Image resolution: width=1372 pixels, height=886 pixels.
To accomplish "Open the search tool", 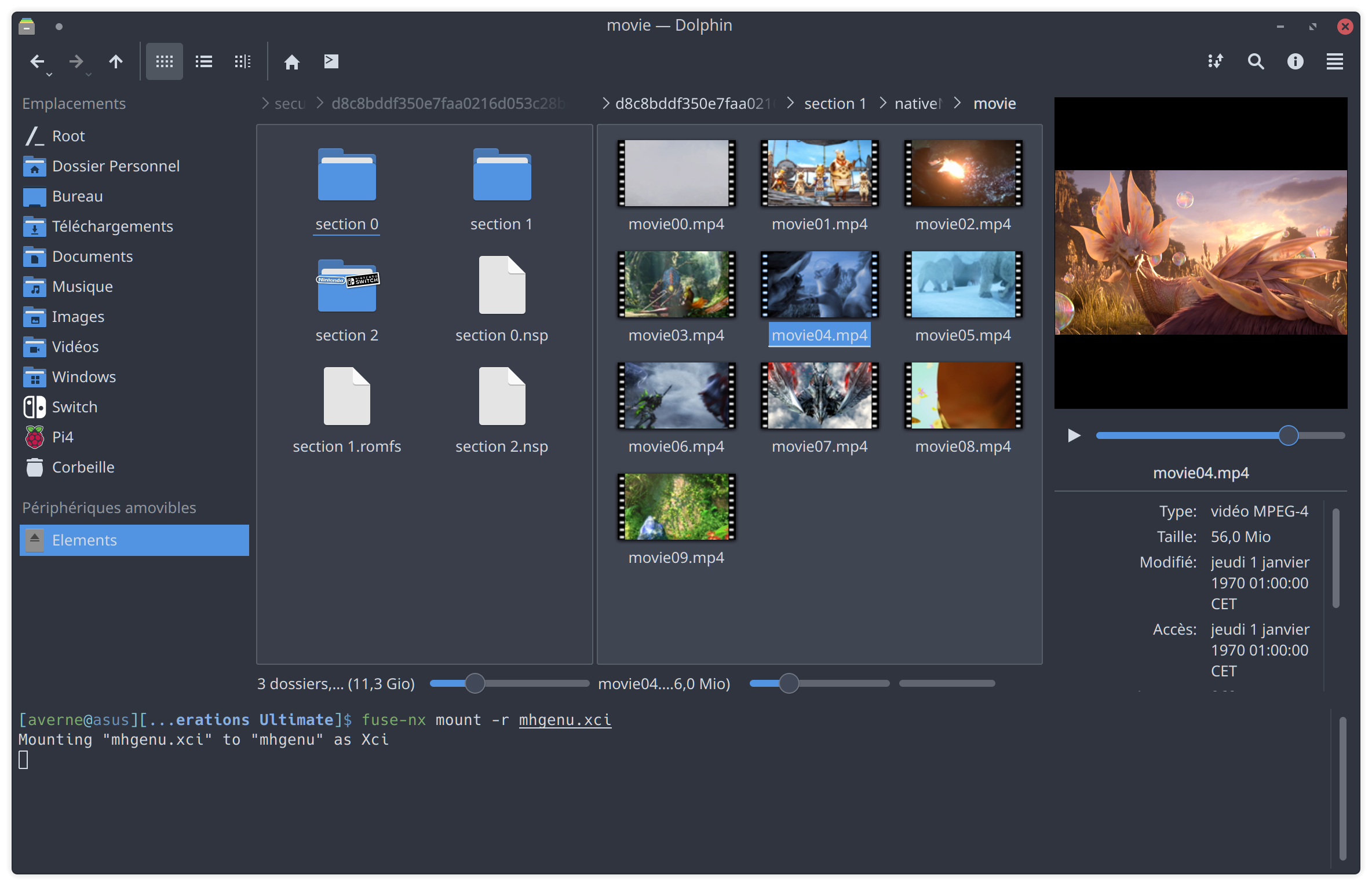I will pyautogui.click(x=1256, y=61).
